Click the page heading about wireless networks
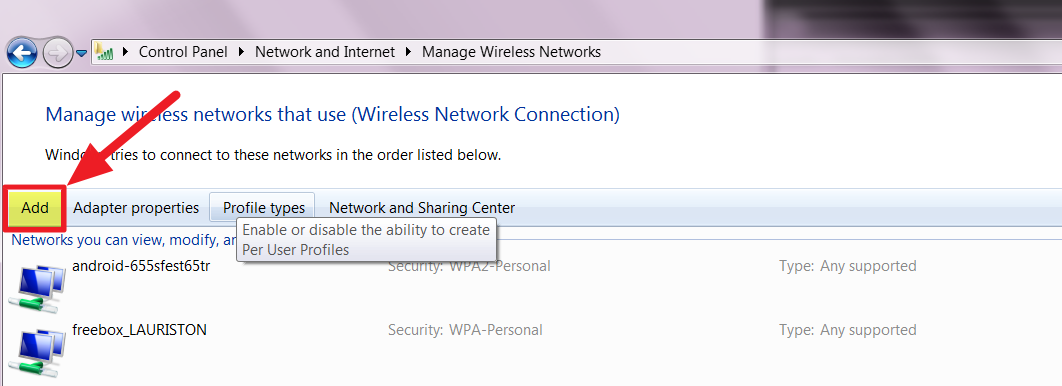Image resolution: width=1062 pixels, height=386 pixels. [333, 114]
